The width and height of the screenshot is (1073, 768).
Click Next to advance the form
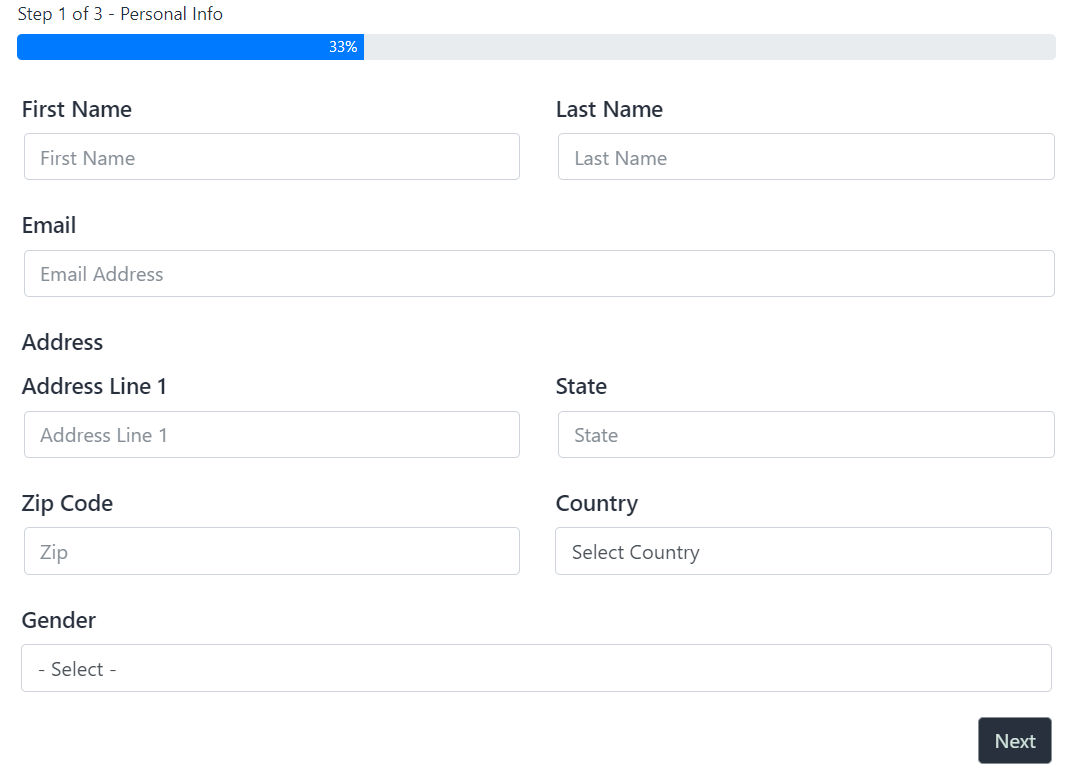point(1014,740)
